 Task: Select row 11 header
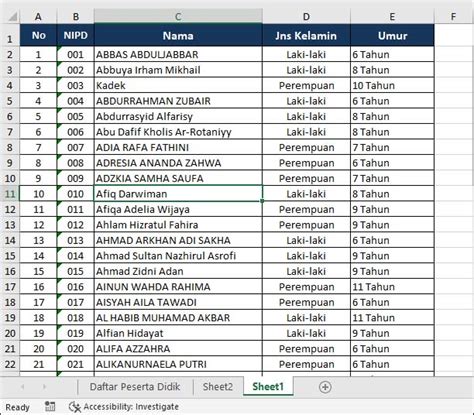tap(10, 194)
